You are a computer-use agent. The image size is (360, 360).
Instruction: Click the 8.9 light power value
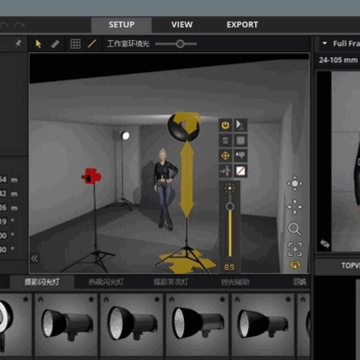229,267
